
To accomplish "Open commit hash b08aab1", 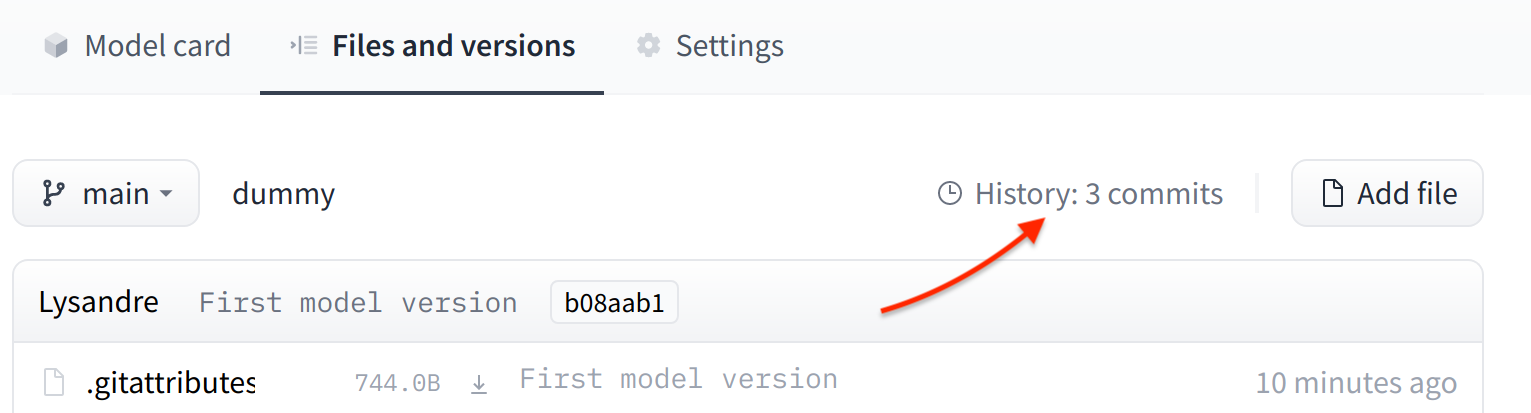I will [x=614, y=303].
